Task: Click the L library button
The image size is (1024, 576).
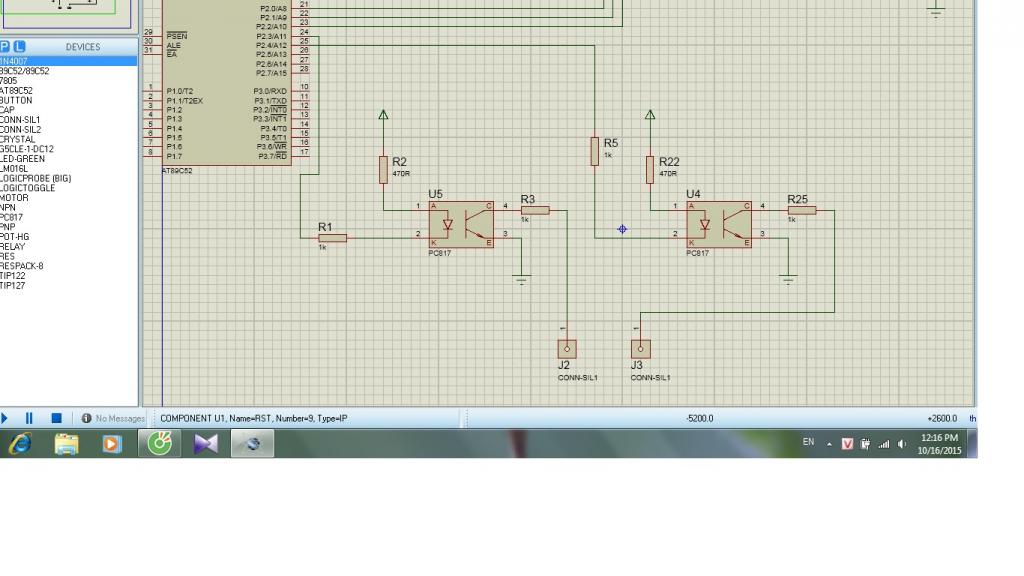Action: click(x=19, y=47)
